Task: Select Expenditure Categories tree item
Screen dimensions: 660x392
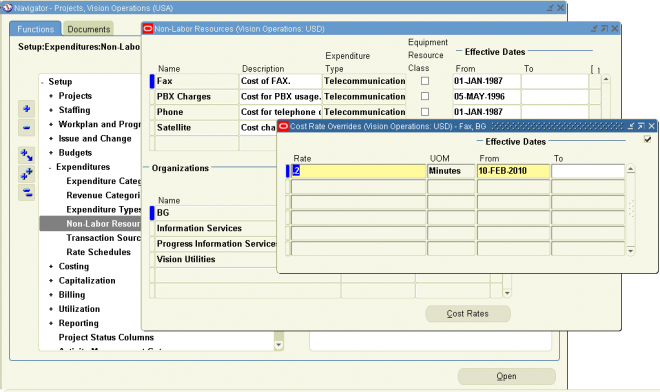Action: (x=104, y=181)
